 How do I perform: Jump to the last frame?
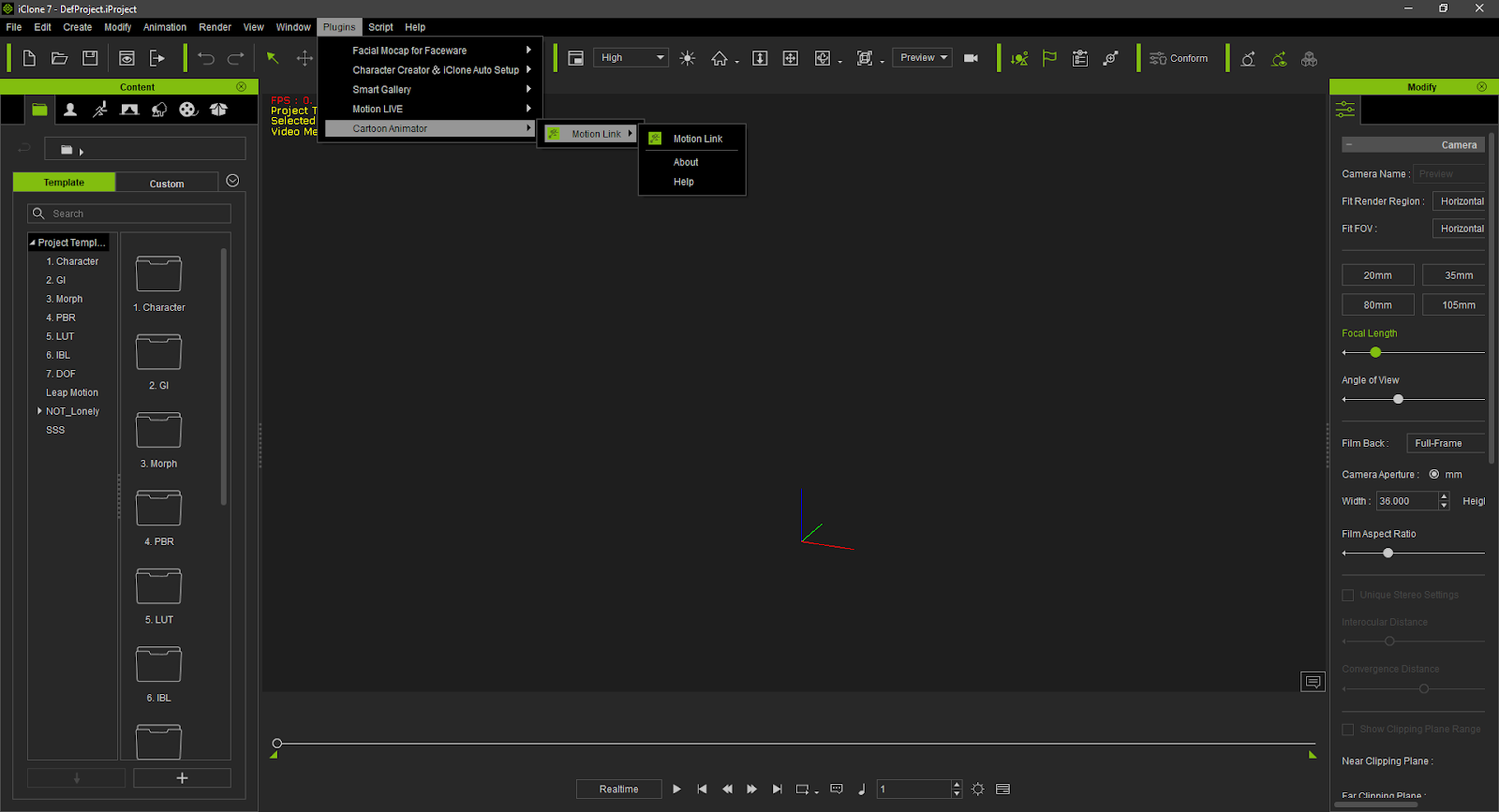tap(777, 790)
